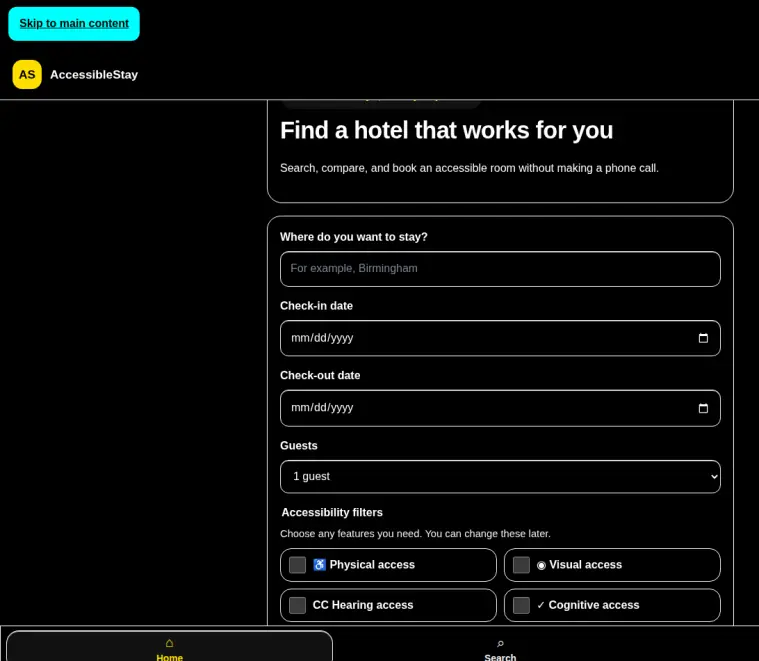Click the AS logo badge
The image size is (759, 661).
pyautogui.click(x=27, y=75)
